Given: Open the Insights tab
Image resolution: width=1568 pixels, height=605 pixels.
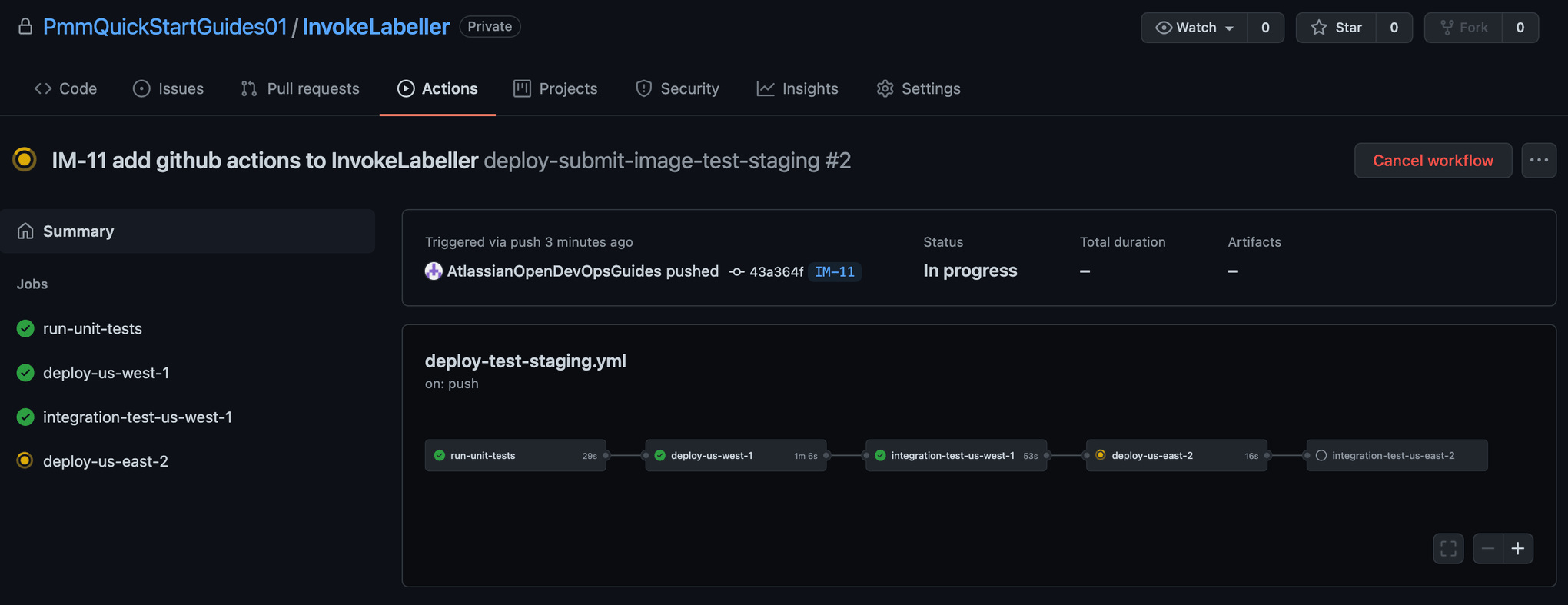Looking at the screenshot, I should coord(798,88).
